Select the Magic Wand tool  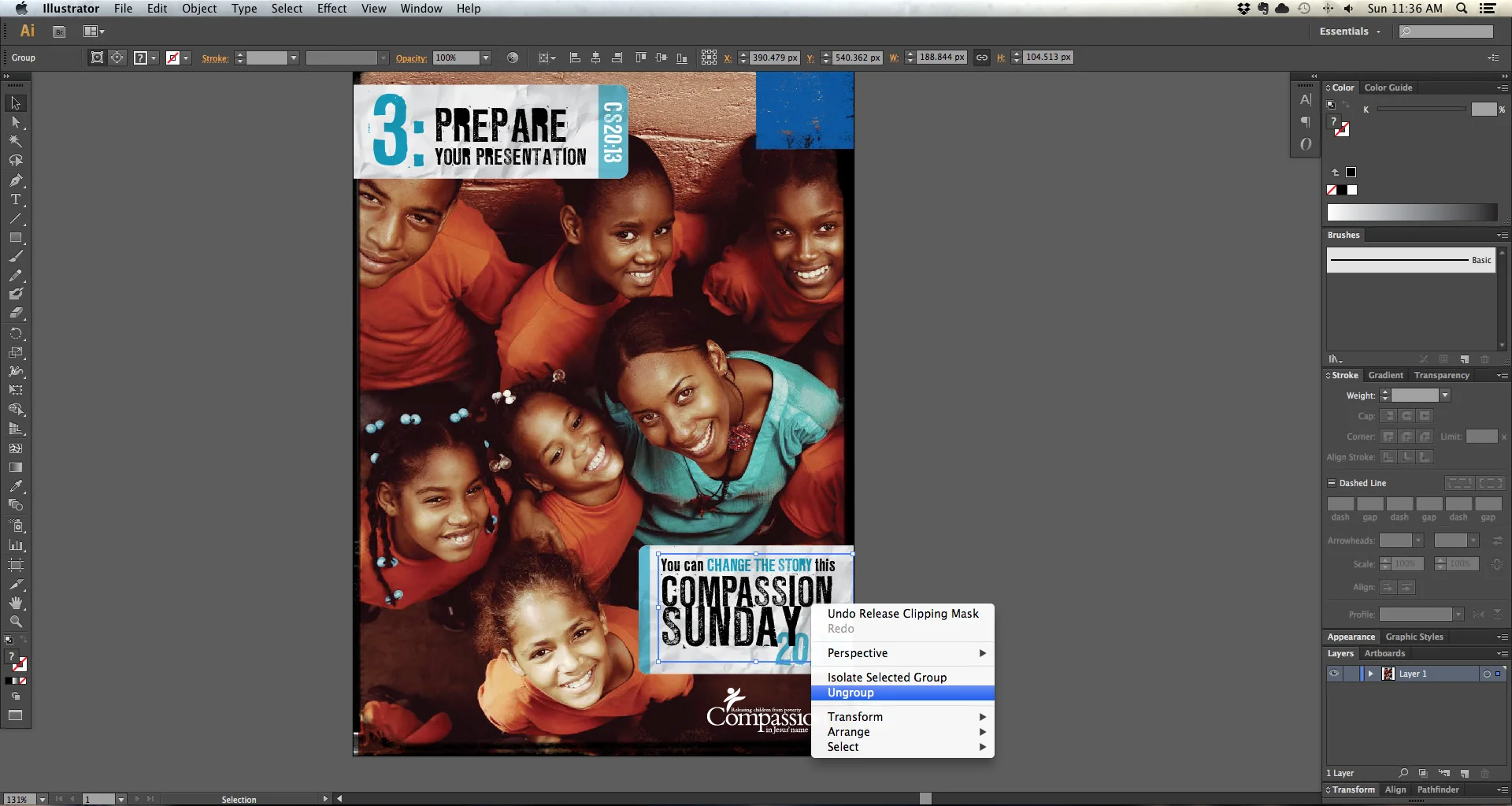click(16, 141)
